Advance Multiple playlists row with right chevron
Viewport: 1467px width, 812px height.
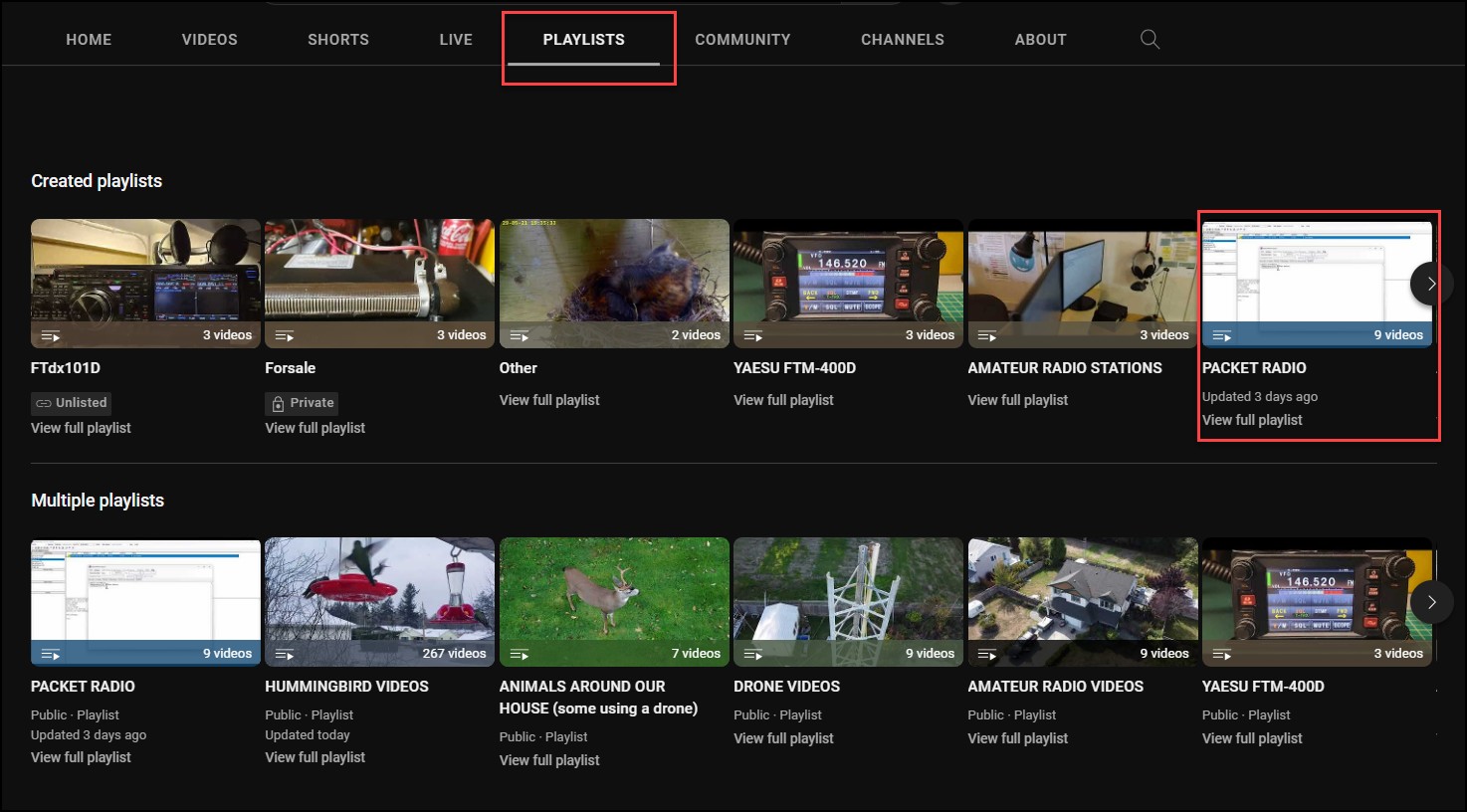[x=1431, y=602]
